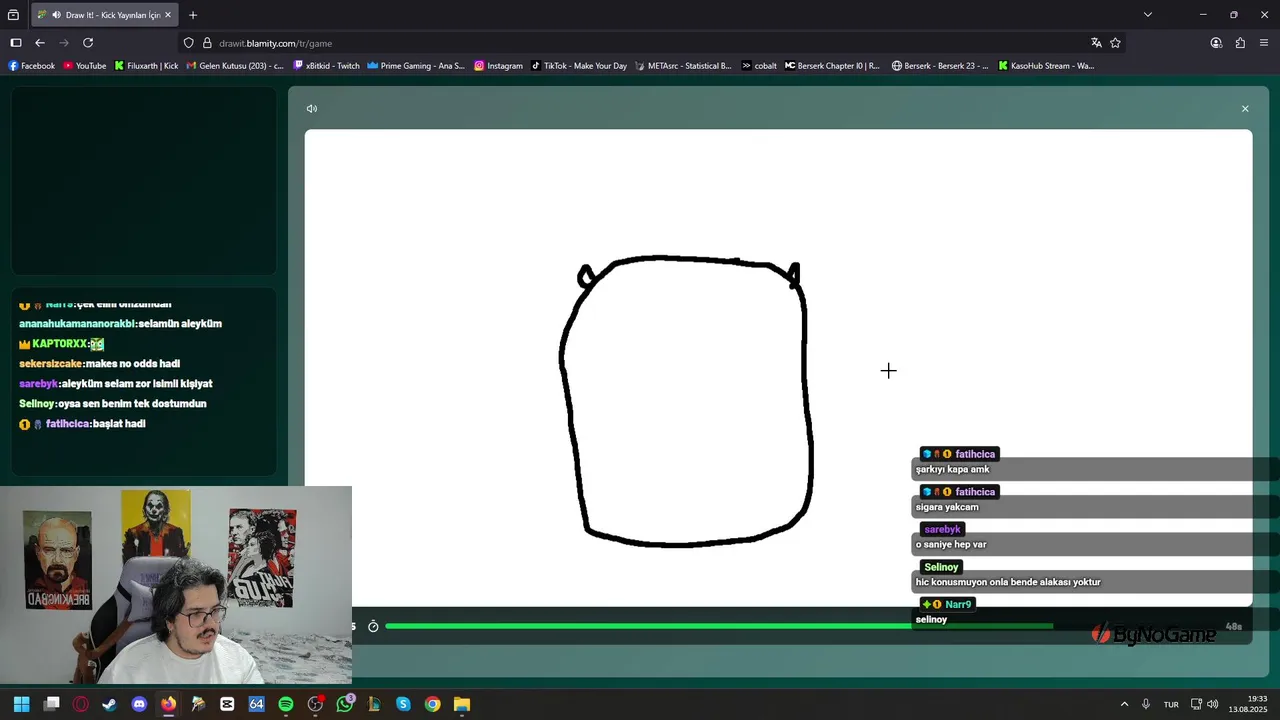The image size is (1280, 720).
Task: Click the tracking protection shield icon
Action: [189, 43]
